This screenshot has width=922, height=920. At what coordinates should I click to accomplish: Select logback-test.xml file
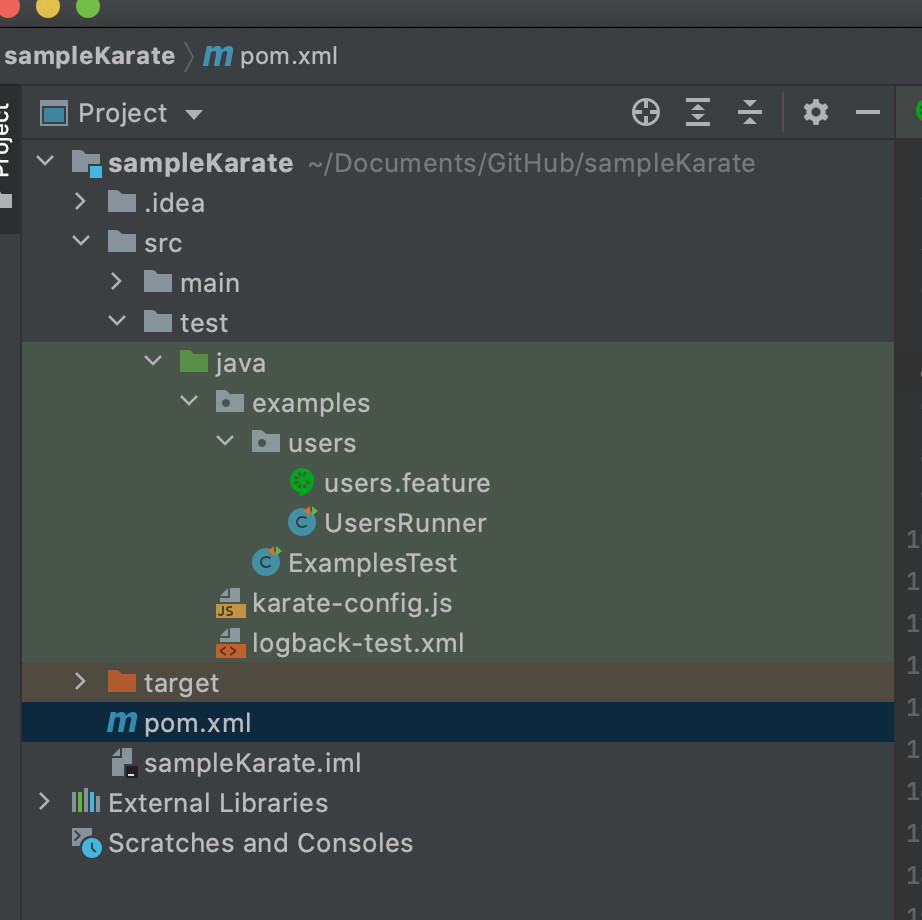pyautogui.click(x=358, y=643)
